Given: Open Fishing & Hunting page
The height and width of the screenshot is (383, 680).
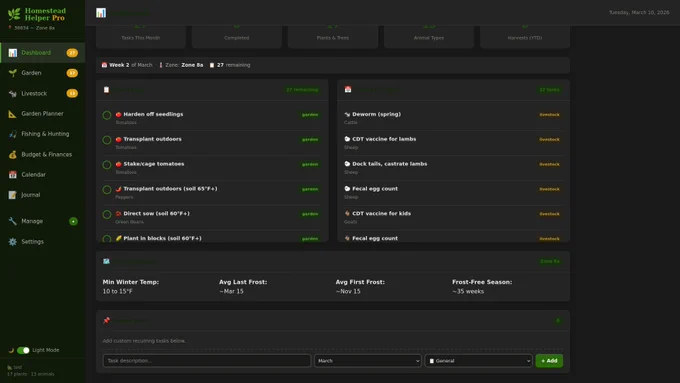Looking at the screenshot, I should [x=42, y=134].
